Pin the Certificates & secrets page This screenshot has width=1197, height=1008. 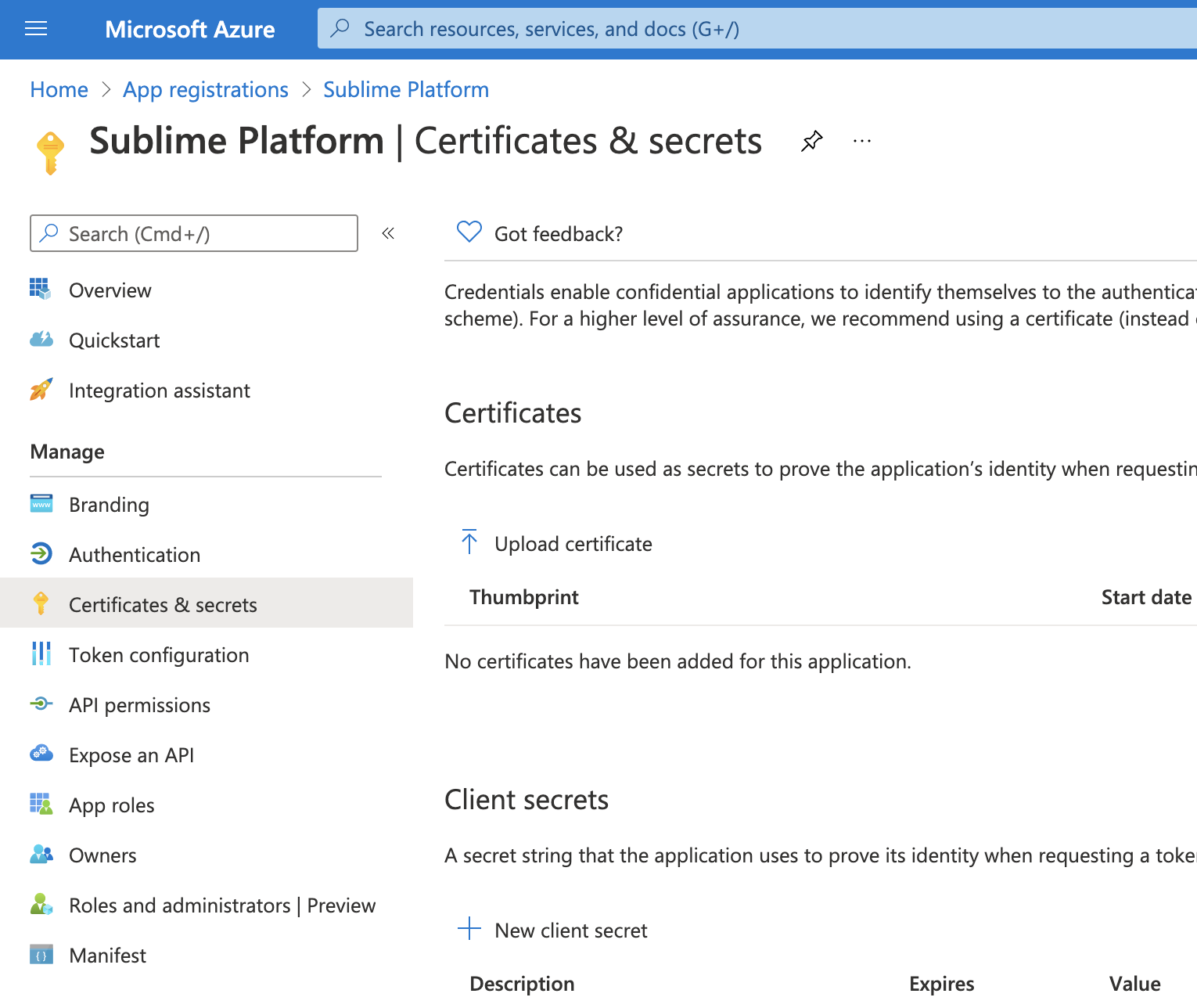(812, 142)
